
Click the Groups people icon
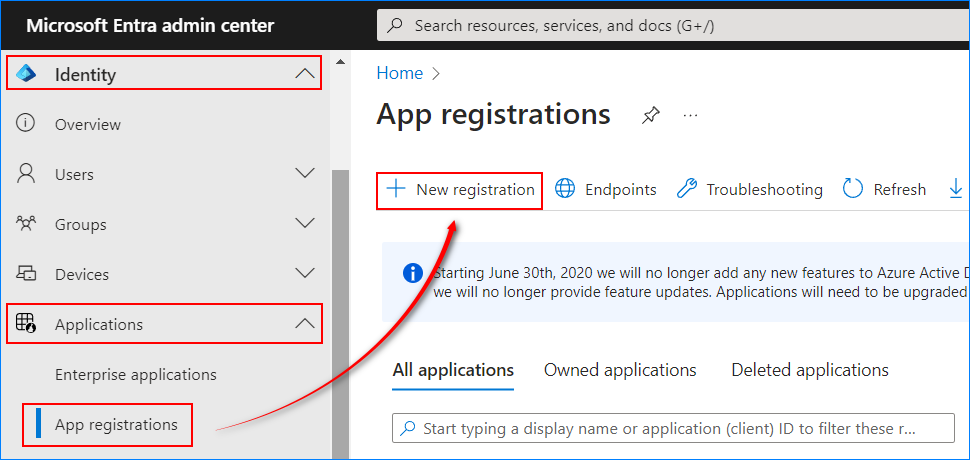(x=26, y=224)
